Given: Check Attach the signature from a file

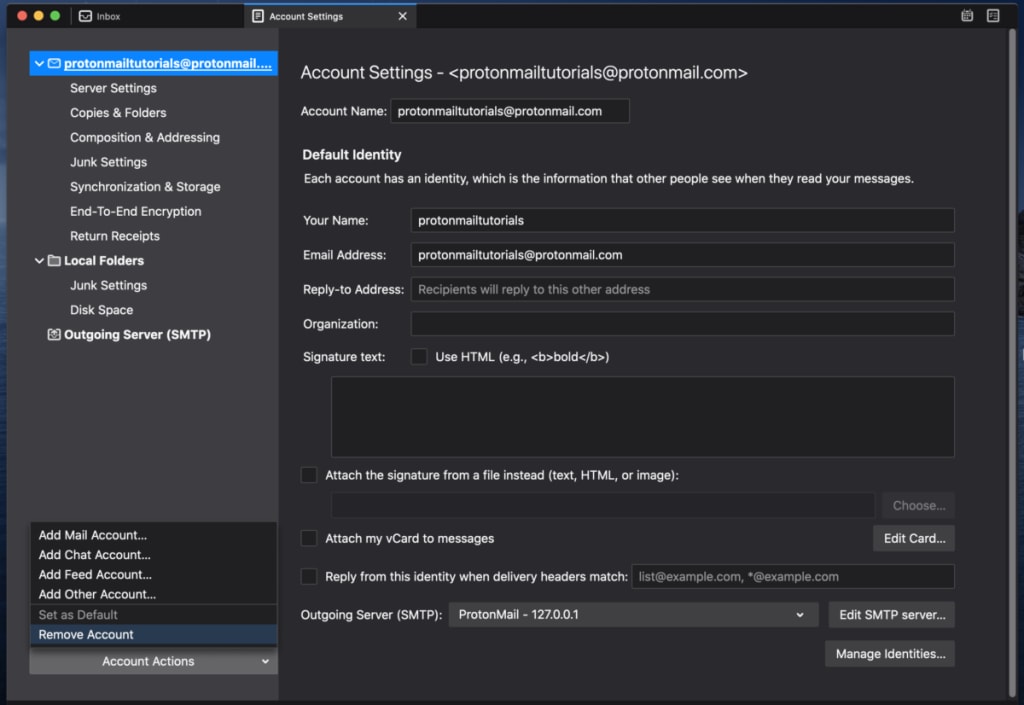Looking at the screenshot, I should coord(309,475).
